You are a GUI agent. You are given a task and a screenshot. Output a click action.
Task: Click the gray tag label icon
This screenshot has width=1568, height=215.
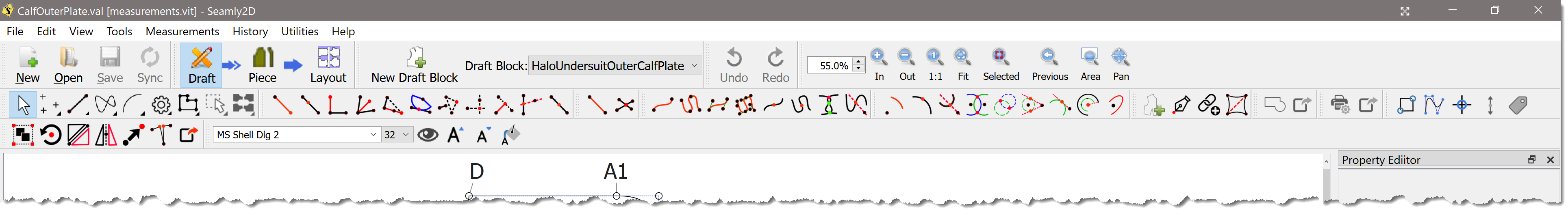point(1518,105)
